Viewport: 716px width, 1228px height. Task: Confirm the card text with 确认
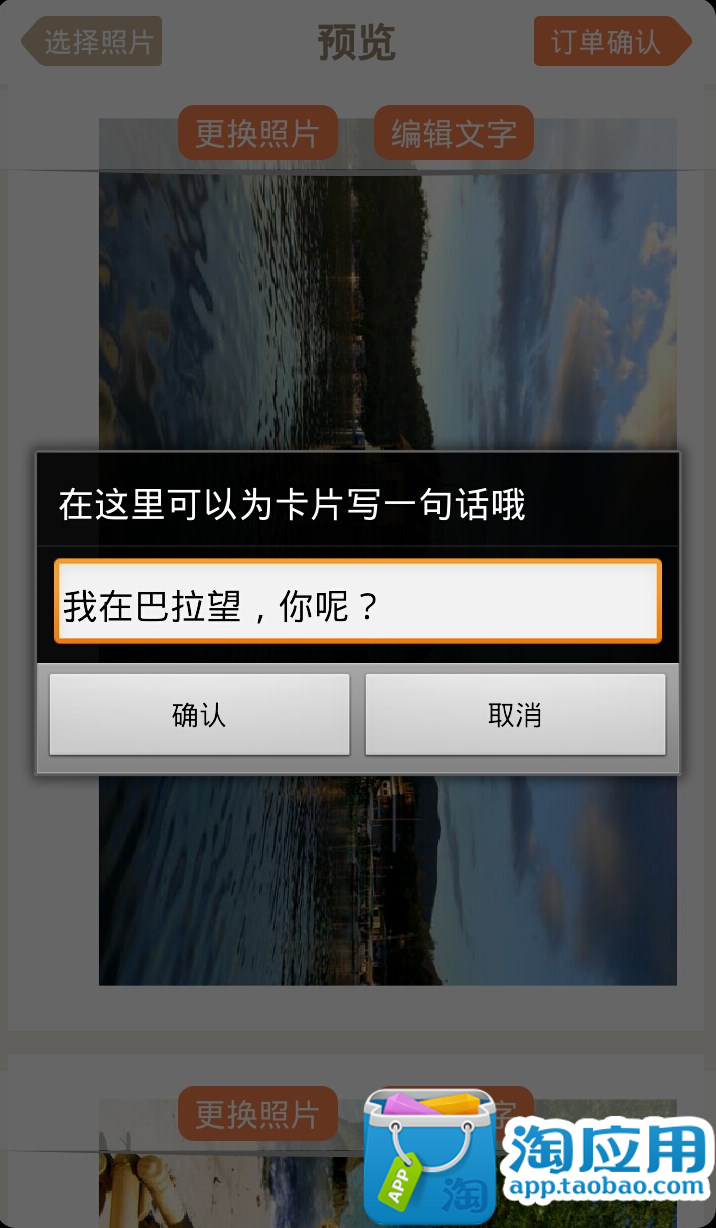click(x=199, y=715)
